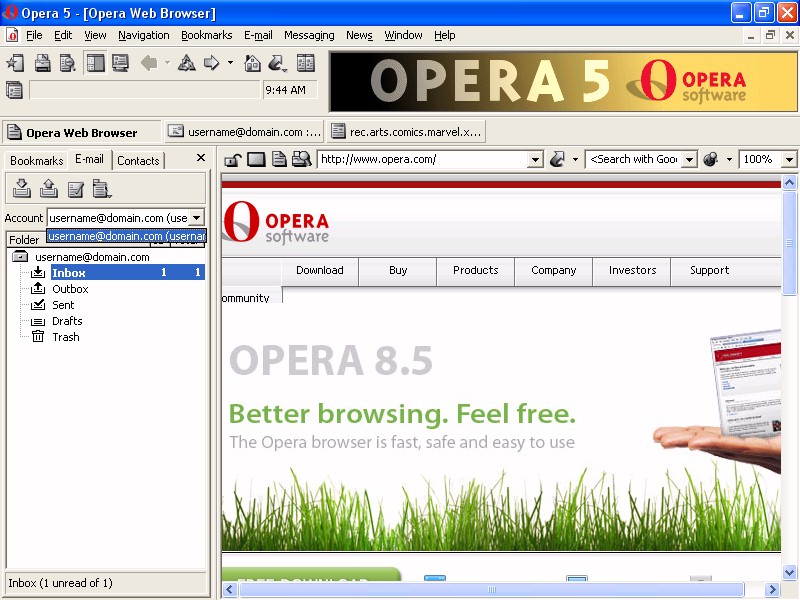This screenshot has width=800, height=600.
Task: Open the Drafts folder
Action: tap(67, 321)
